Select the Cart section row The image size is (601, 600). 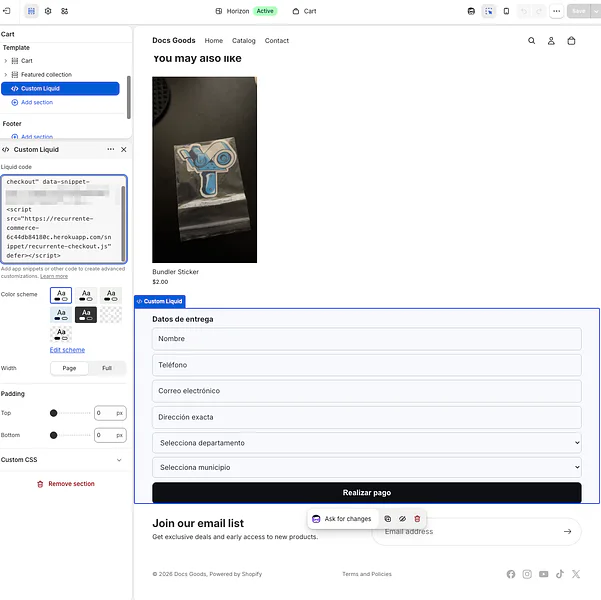[61, 61]
